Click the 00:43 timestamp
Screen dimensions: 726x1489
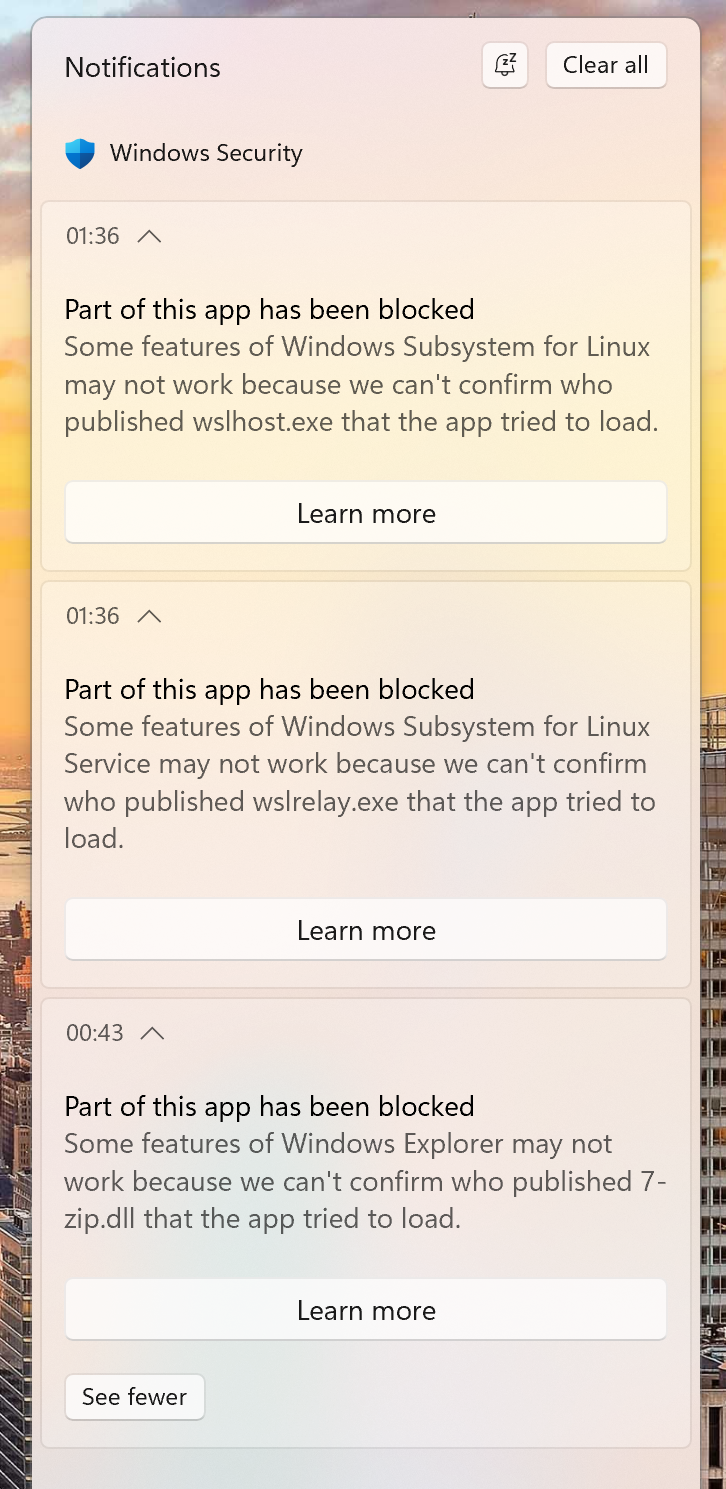point(95,1033)
